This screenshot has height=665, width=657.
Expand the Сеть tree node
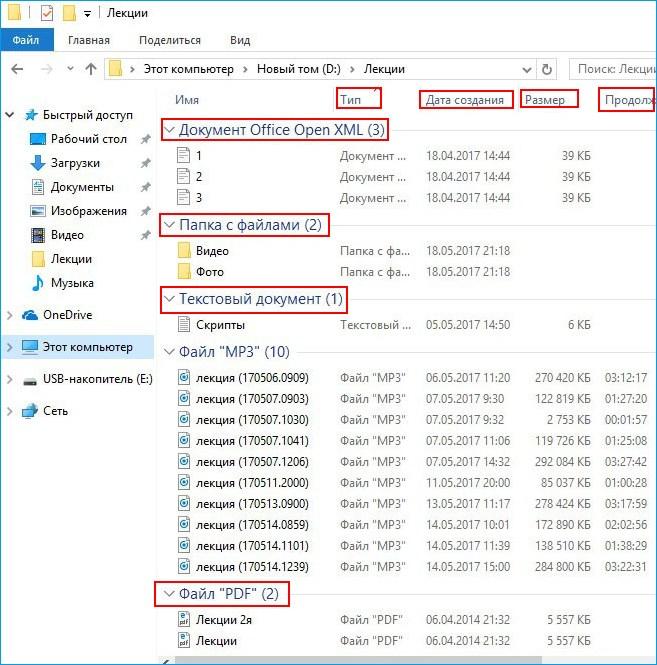pos(9,411)
